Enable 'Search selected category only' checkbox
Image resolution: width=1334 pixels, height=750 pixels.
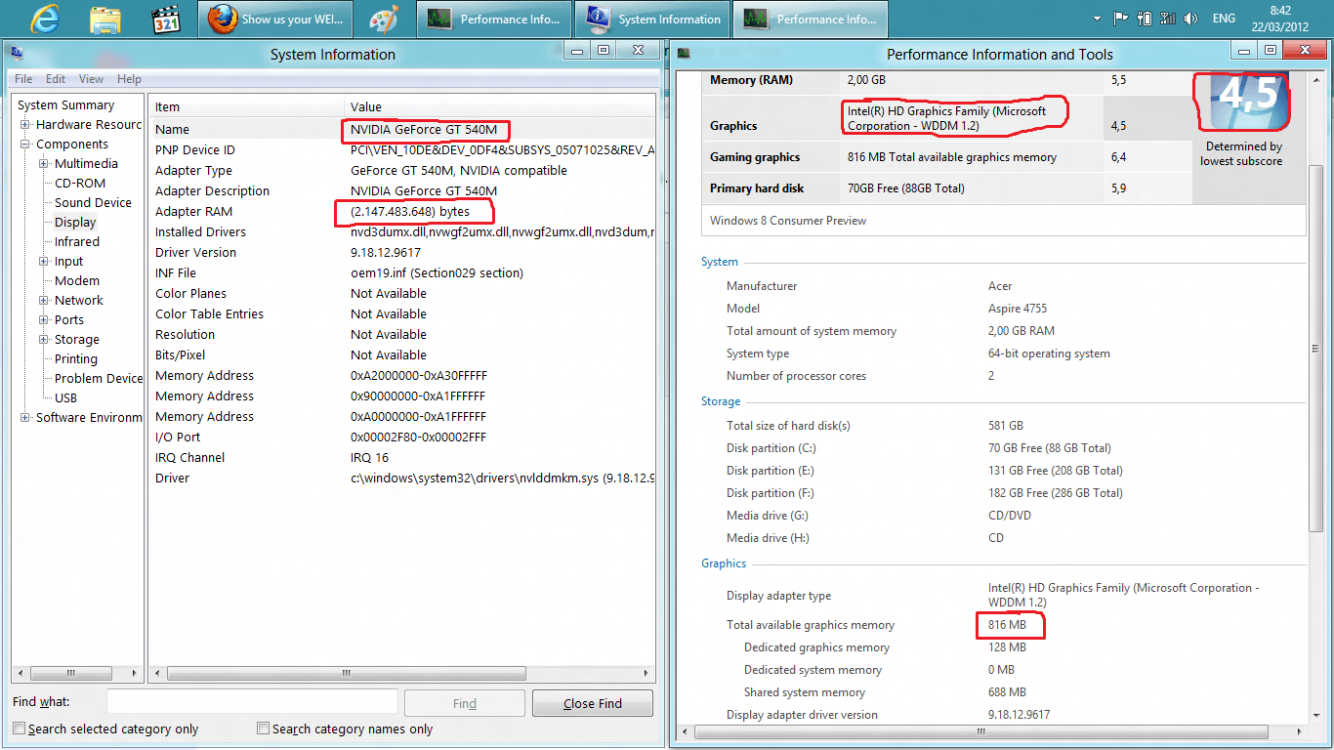[19, 729]
